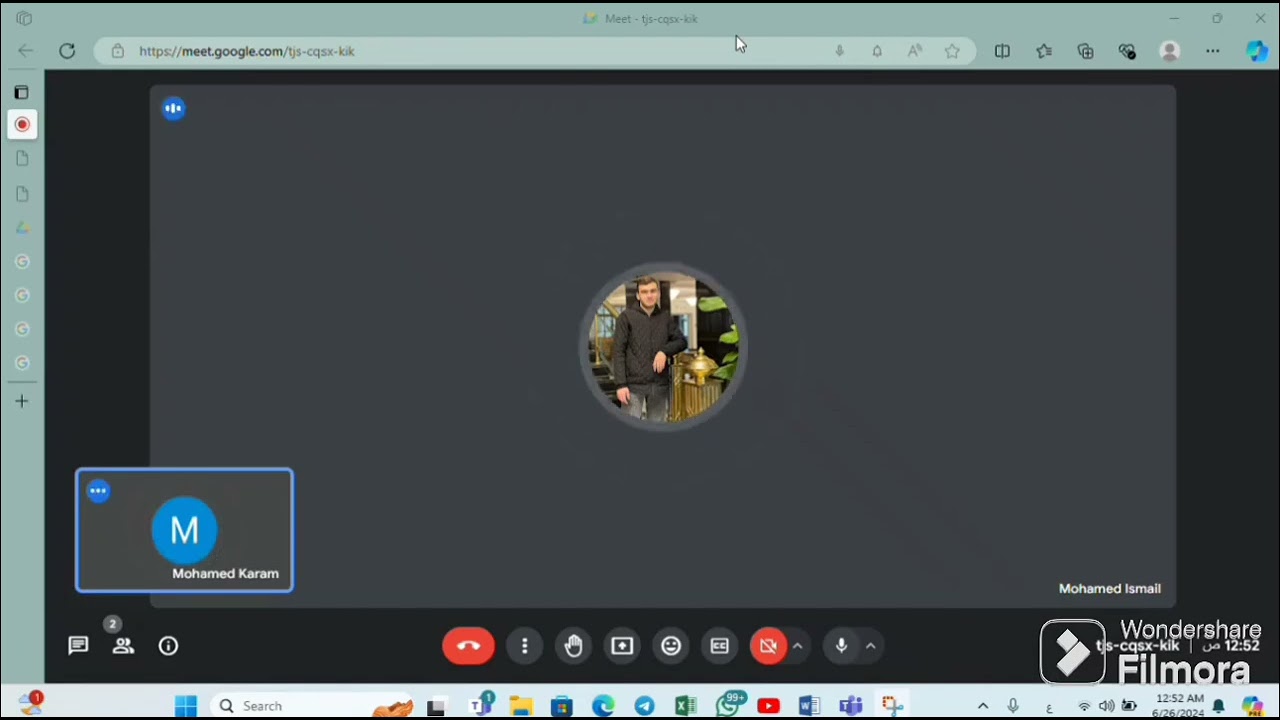Add this page to favorites star
Viewport: 1280px width, 720px height.
coord(952,51)
